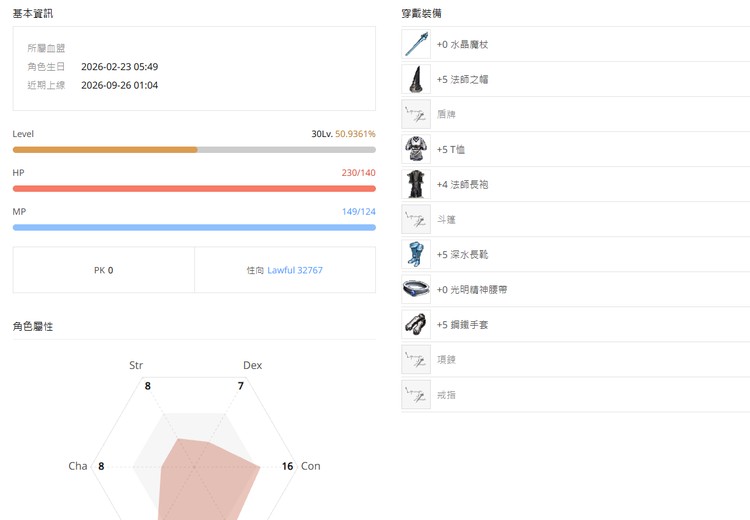Select the +5 T恤 item name
750x520 pixels.
tap(451, 149)
